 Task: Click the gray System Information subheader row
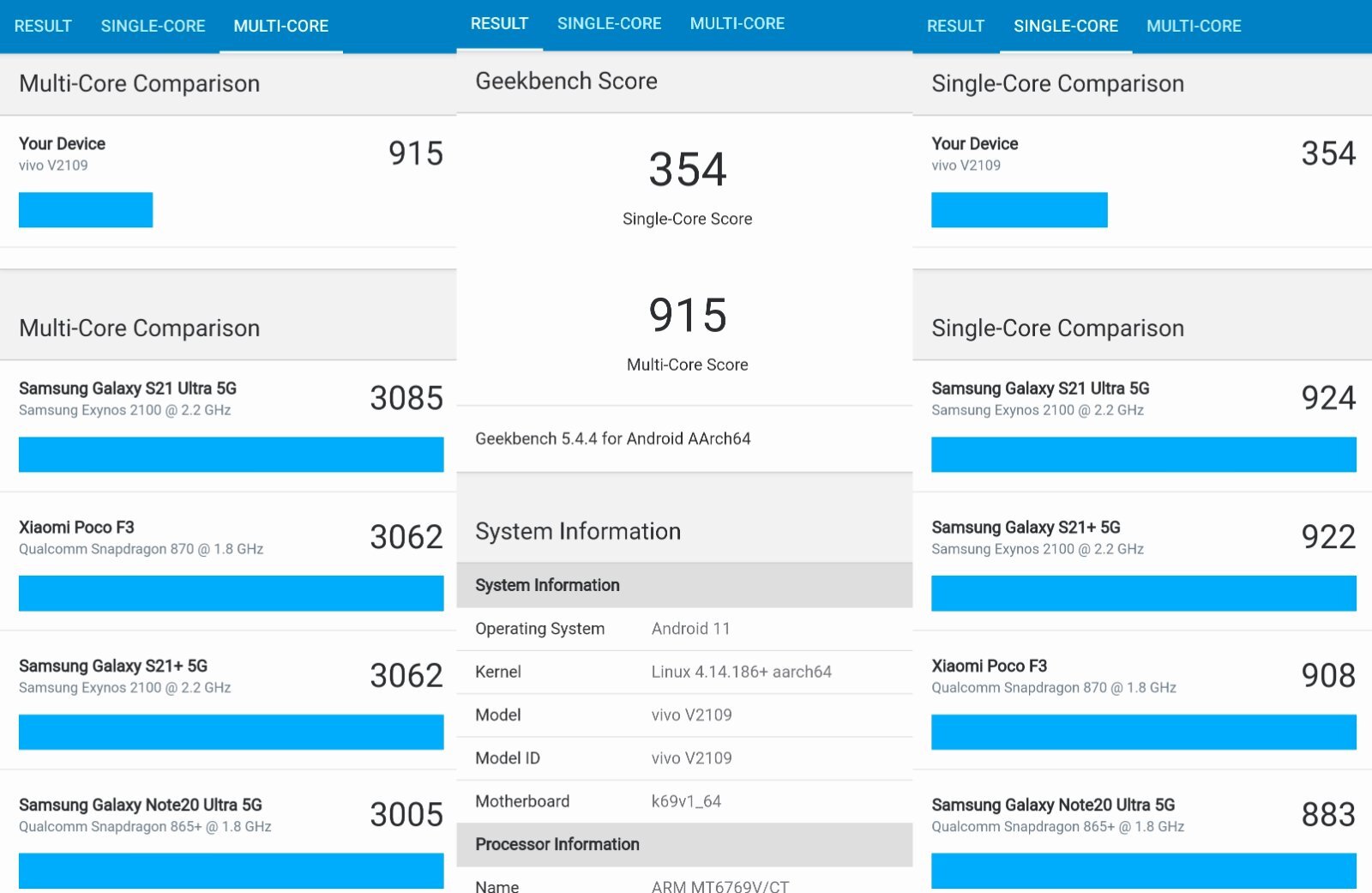click(684, 585)
